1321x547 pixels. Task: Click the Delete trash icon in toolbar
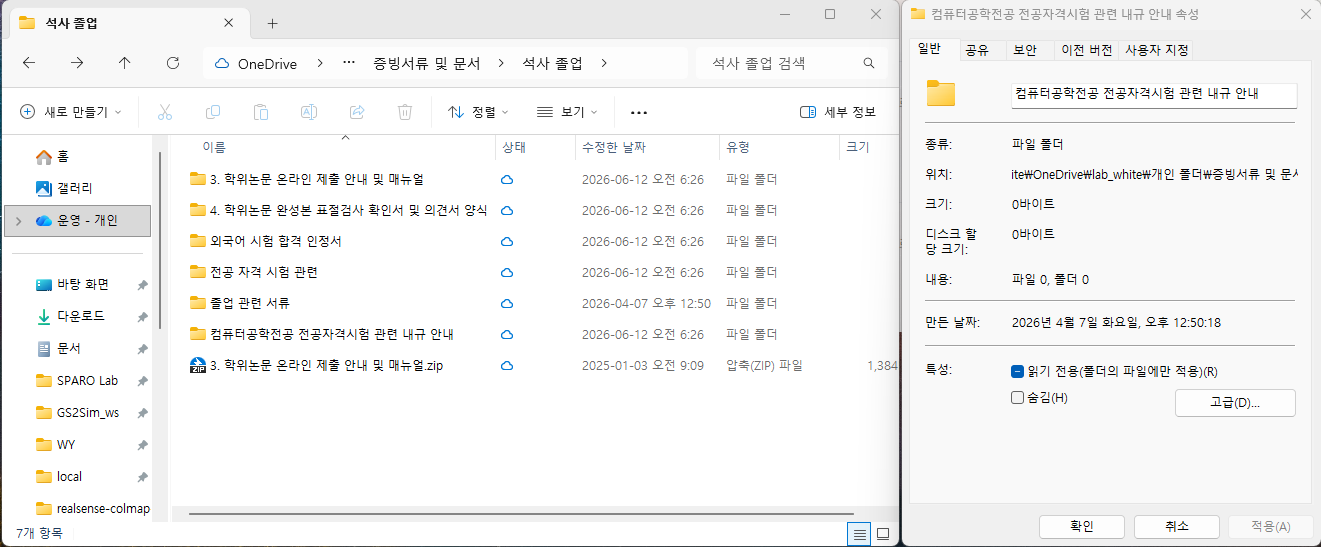pyautogui.click(x=405, y=112)
